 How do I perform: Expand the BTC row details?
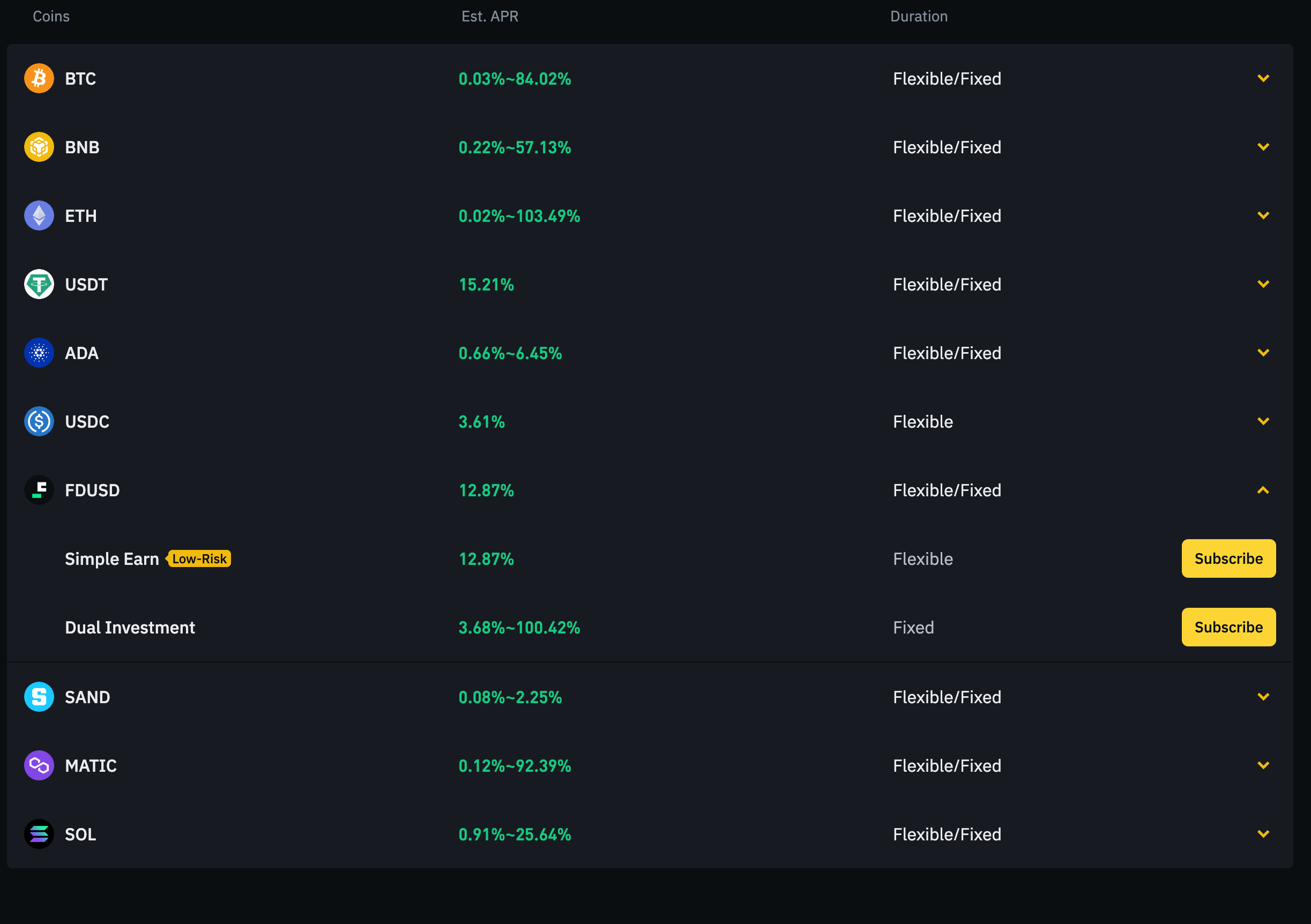click(1263, 78)
